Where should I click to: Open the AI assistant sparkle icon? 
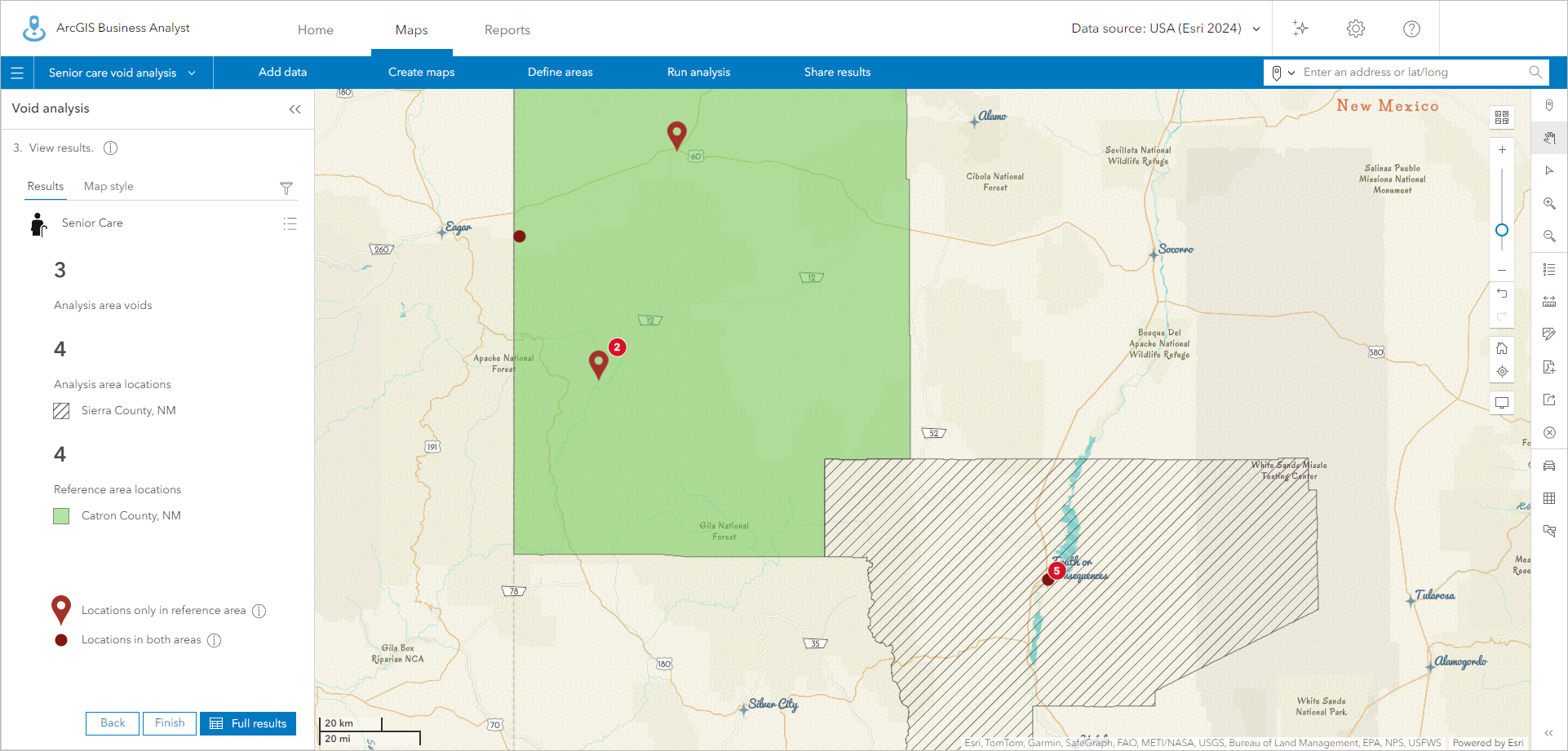coord(1300,29)
